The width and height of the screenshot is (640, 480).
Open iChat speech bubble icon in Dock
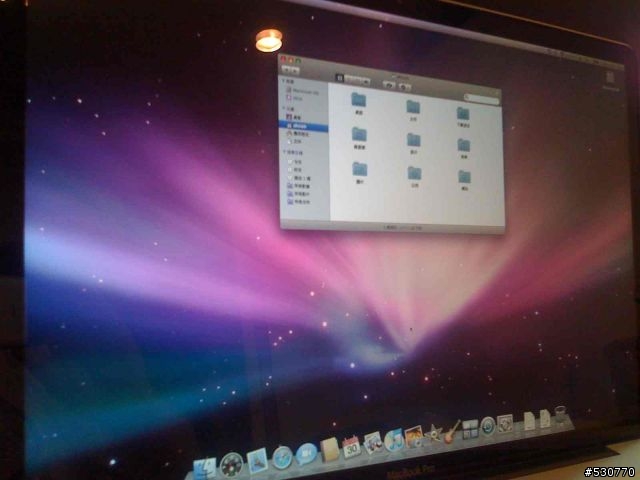coord(306,453)
